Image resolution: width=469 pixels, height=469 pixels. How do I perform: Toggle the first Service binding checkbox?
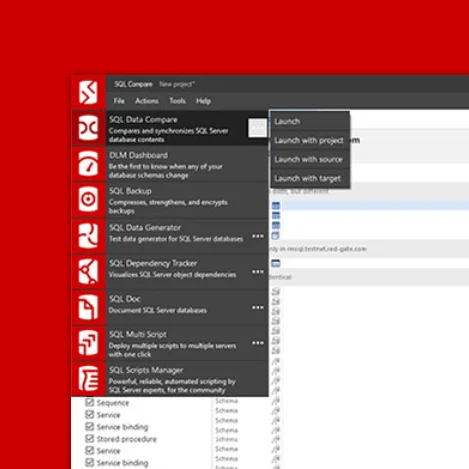(x=89, y=426)
